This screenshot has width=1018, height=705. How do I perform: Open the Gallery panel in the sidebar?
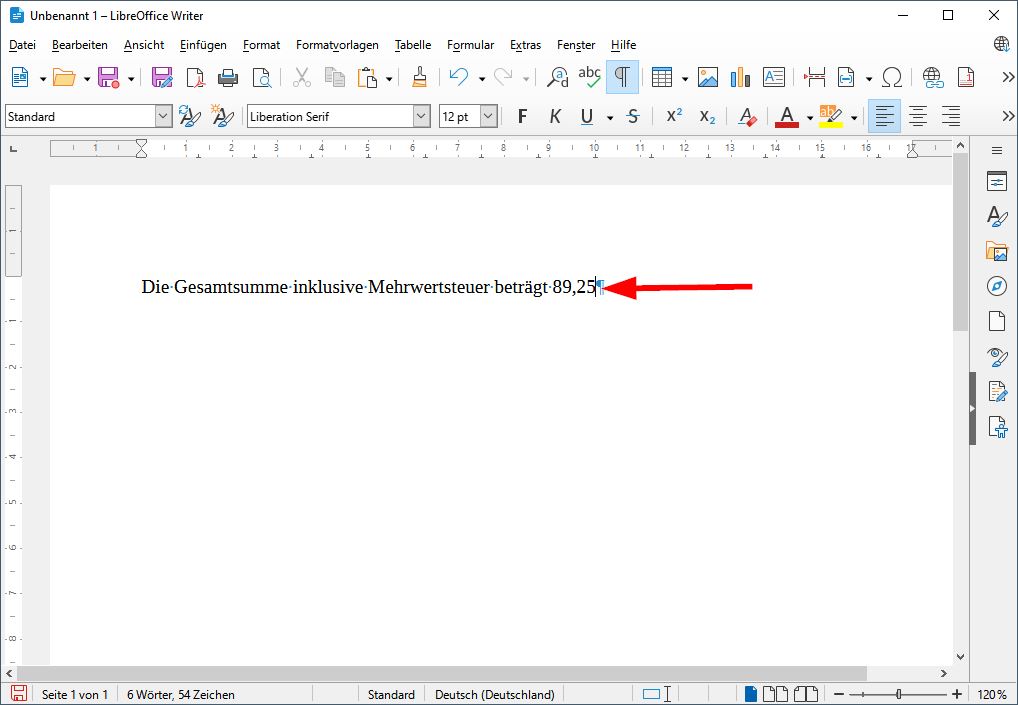pyautogui.click(x=996, y=251)
